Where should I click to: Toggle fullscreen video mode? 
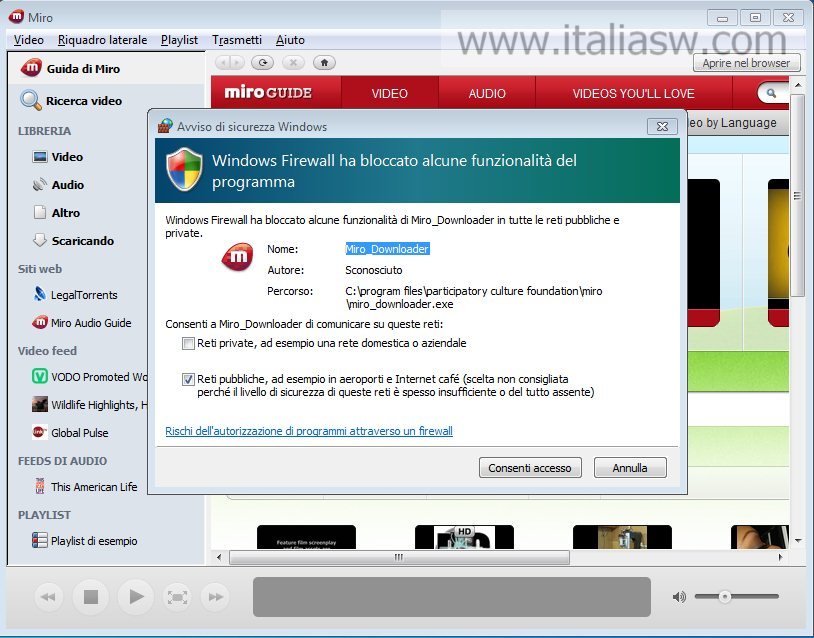click(177, 597)
